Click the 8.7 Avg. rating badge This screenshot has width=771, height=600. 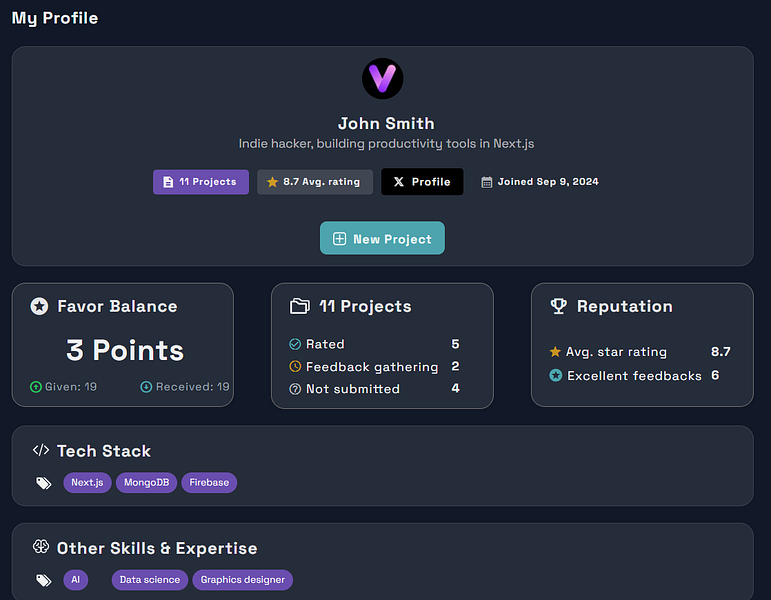pos(315,182)
